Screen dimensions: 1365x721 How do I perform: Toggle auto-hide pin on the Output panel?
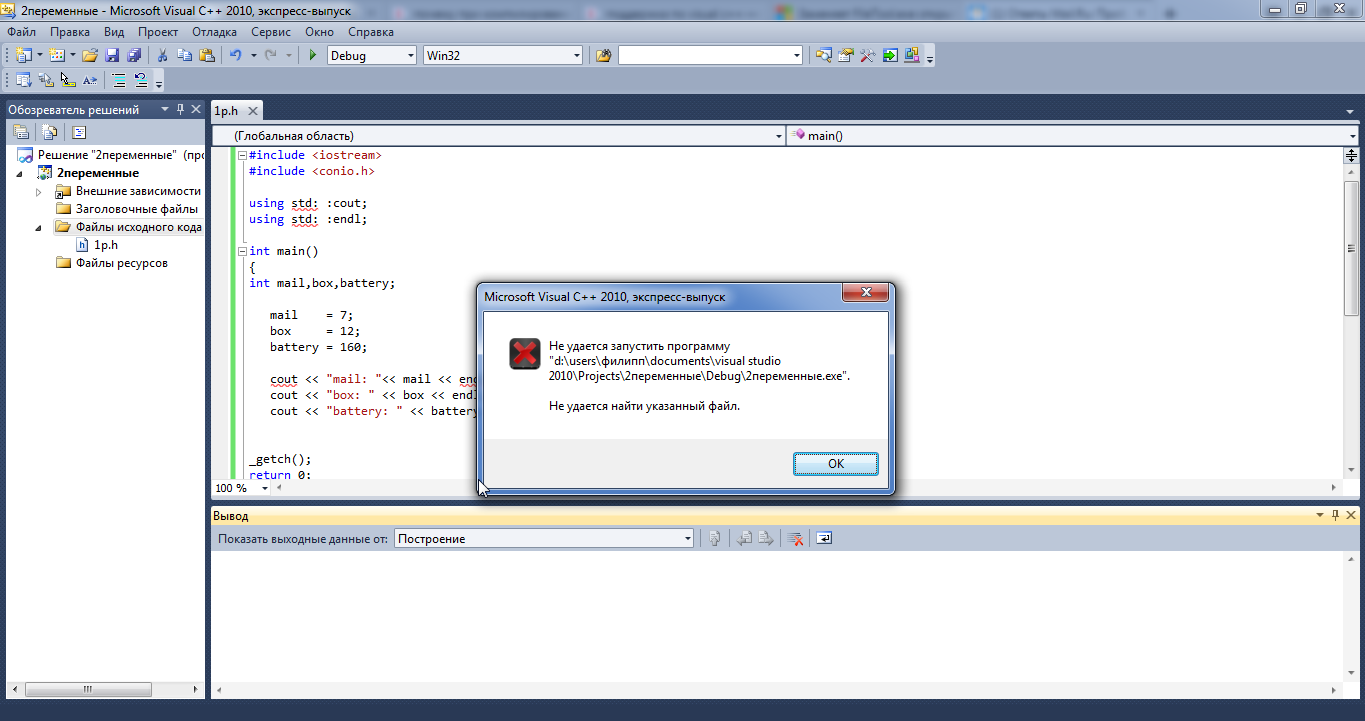(x=1335, y=515)
